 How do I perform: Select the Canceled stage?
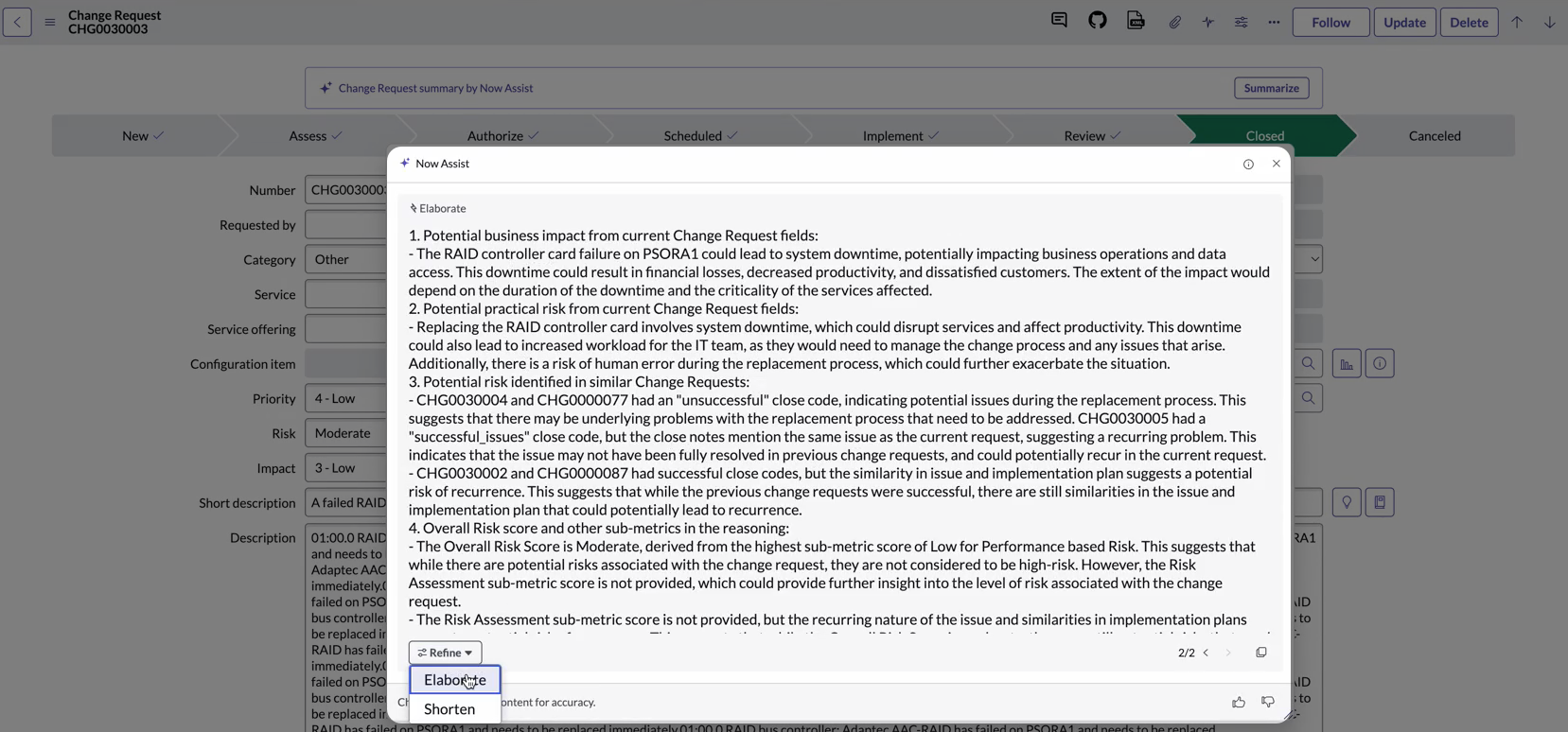[1435, 135]
